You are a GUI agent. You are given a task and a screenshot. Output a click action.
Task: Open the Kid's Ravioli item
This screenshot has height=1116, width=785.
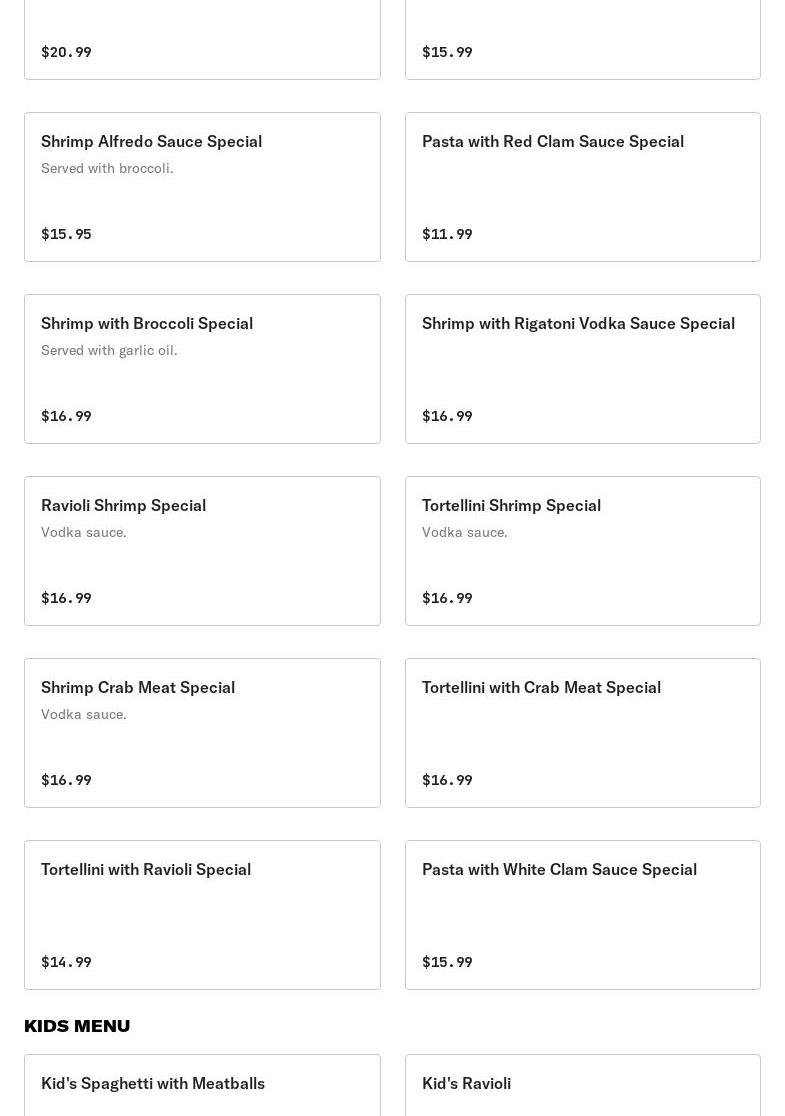(582, 1085)
